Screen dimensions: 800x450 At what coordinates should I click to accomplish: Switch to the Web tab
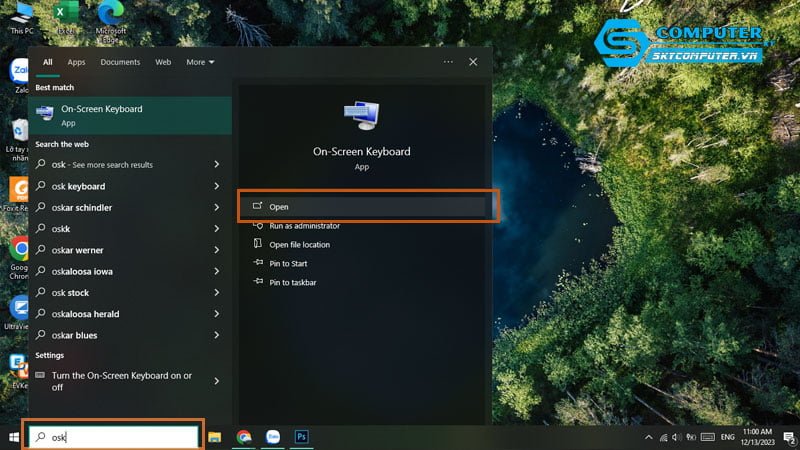[x=163, y=62]
